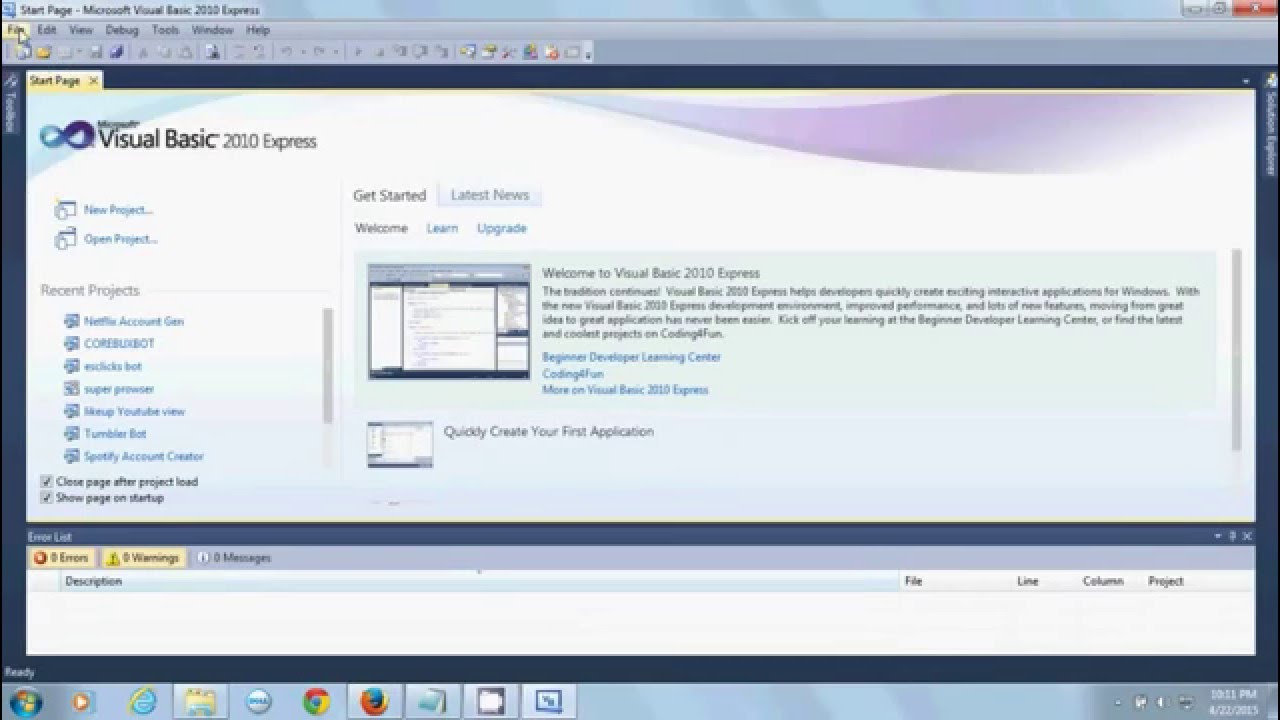This screenshot has width=1280, height=720.
Task: Close the Start Page tab
Action: pyautogui.click(x=93, y=81)
